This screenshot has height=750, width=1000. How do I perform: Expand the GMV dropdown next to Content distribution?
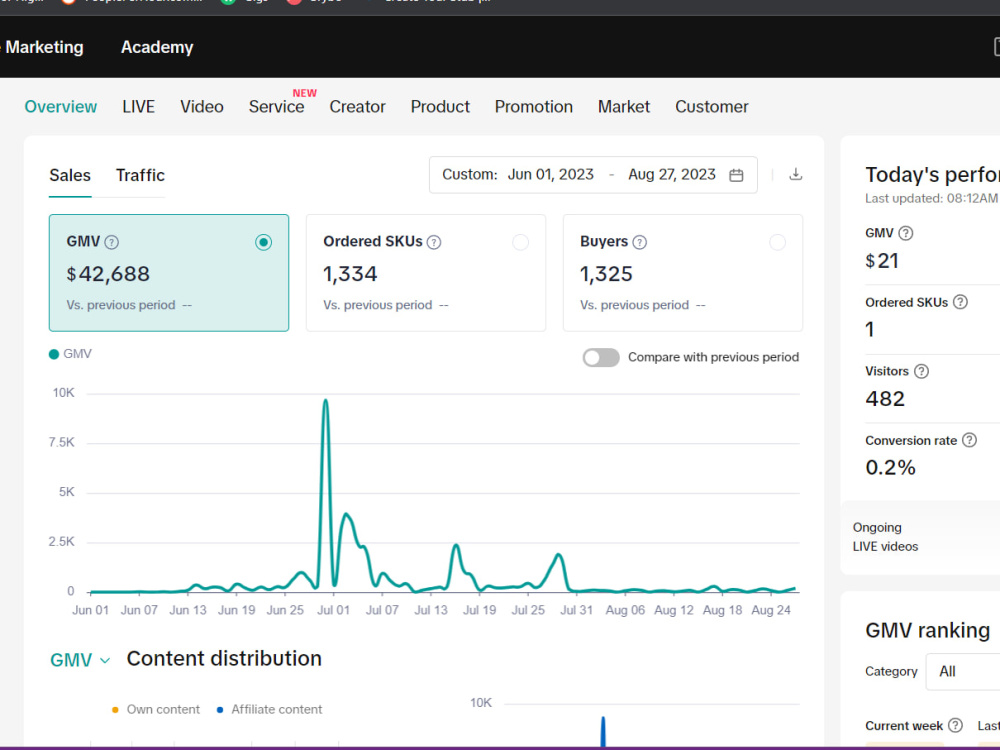[x=80, y=660]
